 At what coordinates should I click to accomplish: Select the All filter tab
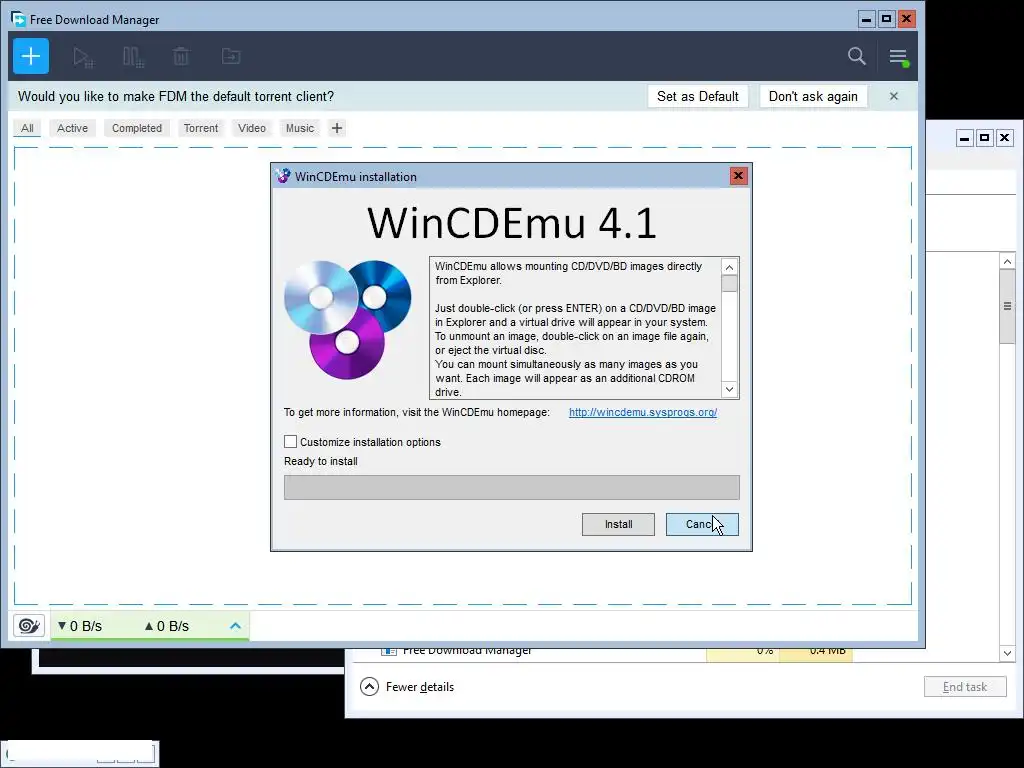[27, 128]
